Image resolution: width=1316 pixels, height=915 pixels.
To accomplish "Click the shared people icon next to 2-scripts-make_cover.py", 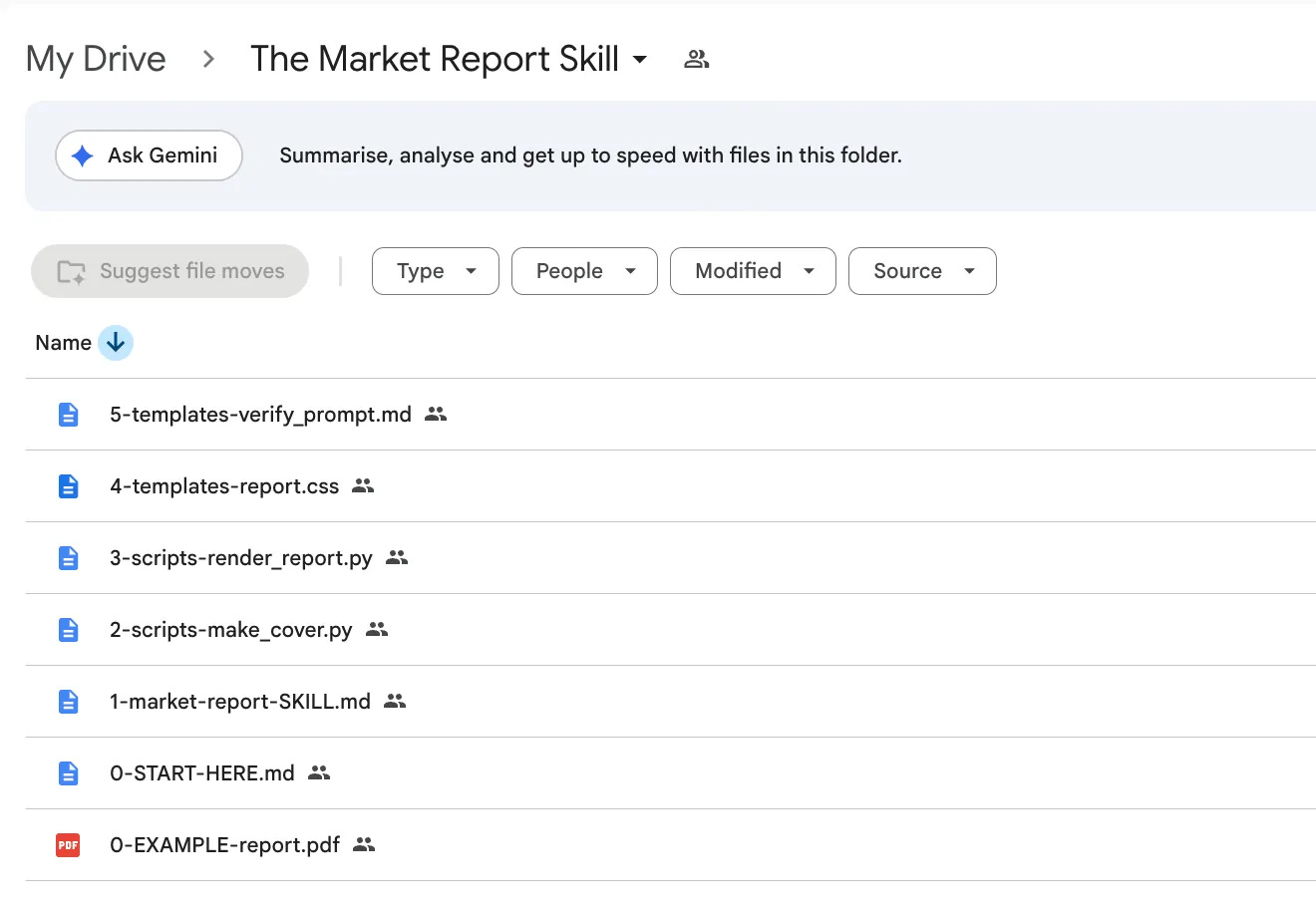I will tap(377, 629).
